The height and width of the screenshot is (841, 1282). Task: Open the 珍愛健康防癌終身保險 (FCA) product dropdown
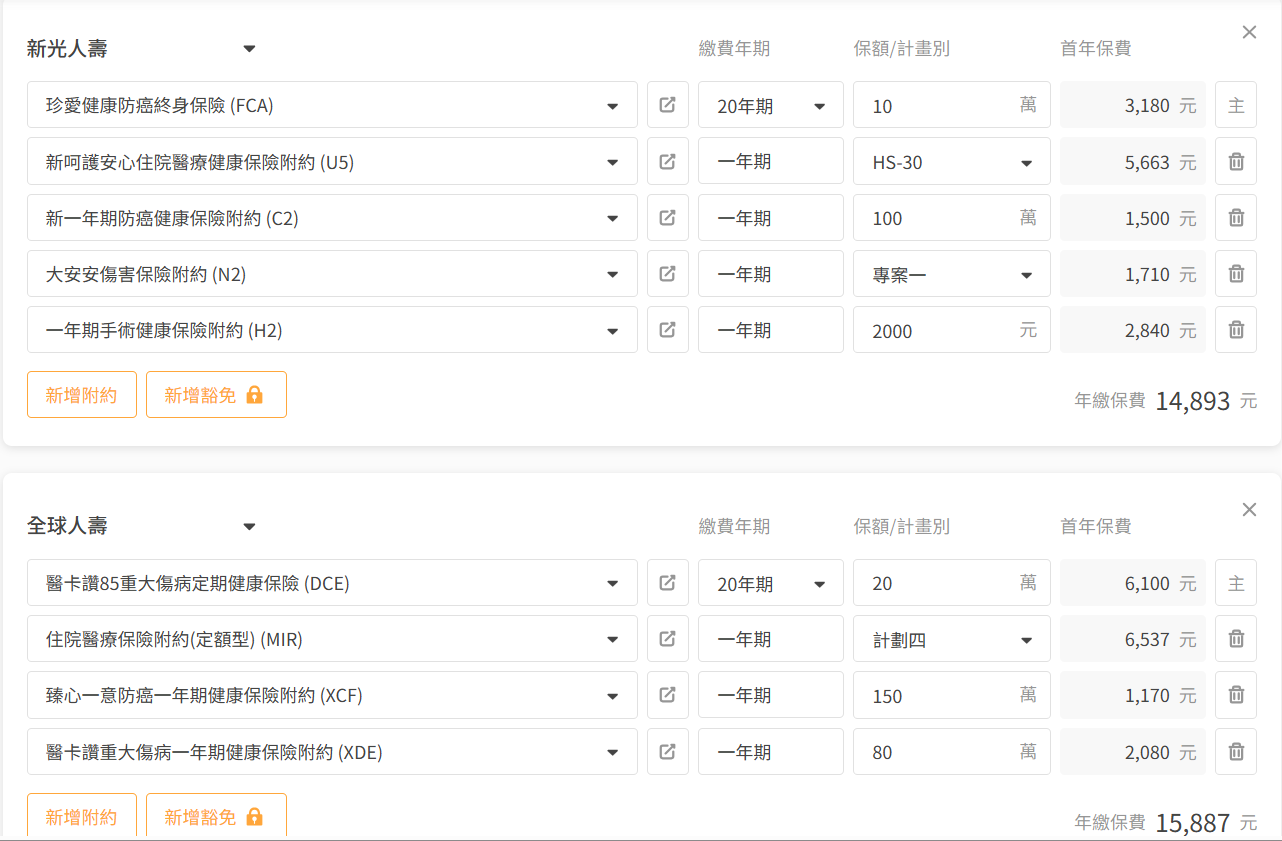332,105
